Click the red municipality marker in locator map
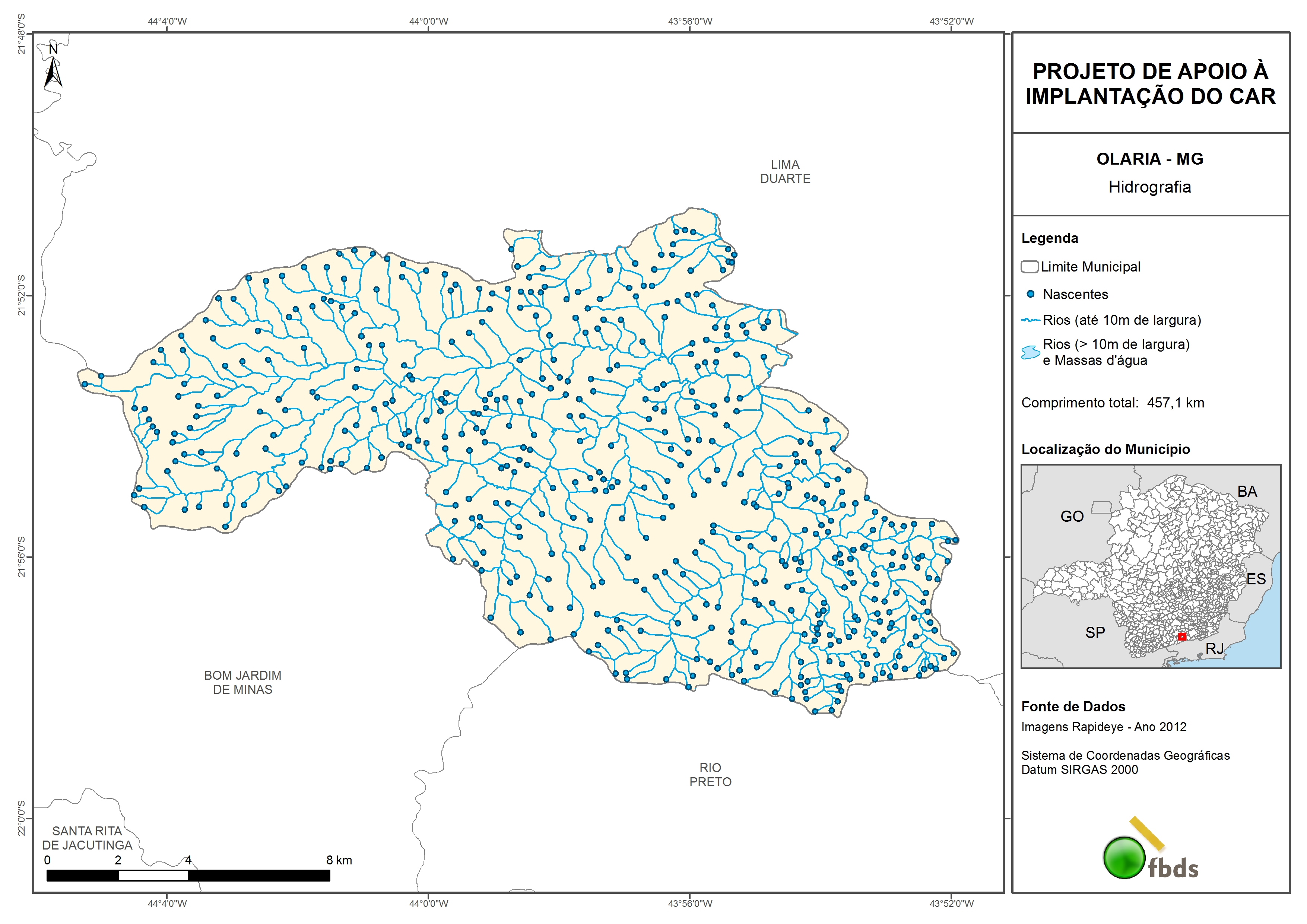 point(1182,636)
